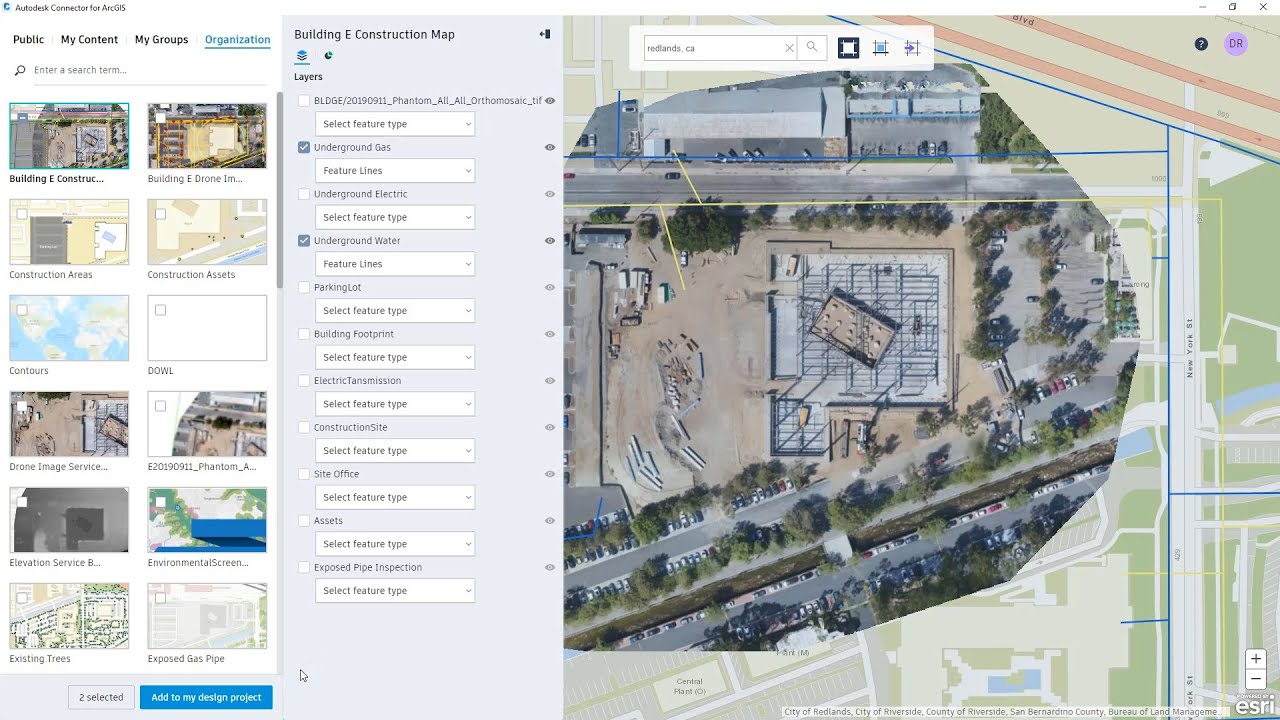Screen dimensions: 1280x720
Task: Open Feature Lines dropdown under Underground Gas
Action: 395,171
